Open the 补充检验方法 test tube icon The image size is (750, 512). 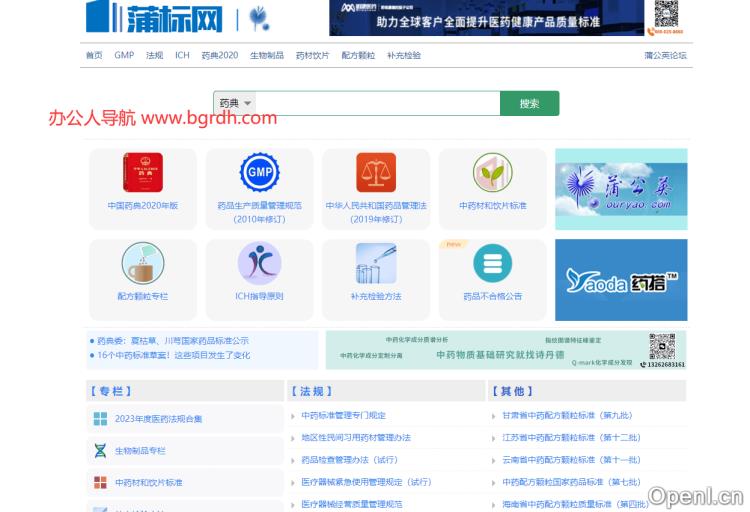tap(376, 264)
